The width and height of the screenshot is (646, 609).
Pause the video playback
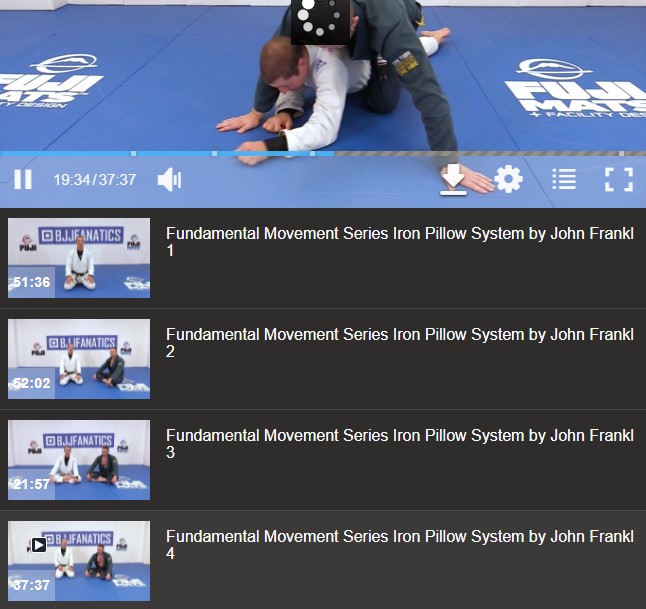click(x=23, y=180)
